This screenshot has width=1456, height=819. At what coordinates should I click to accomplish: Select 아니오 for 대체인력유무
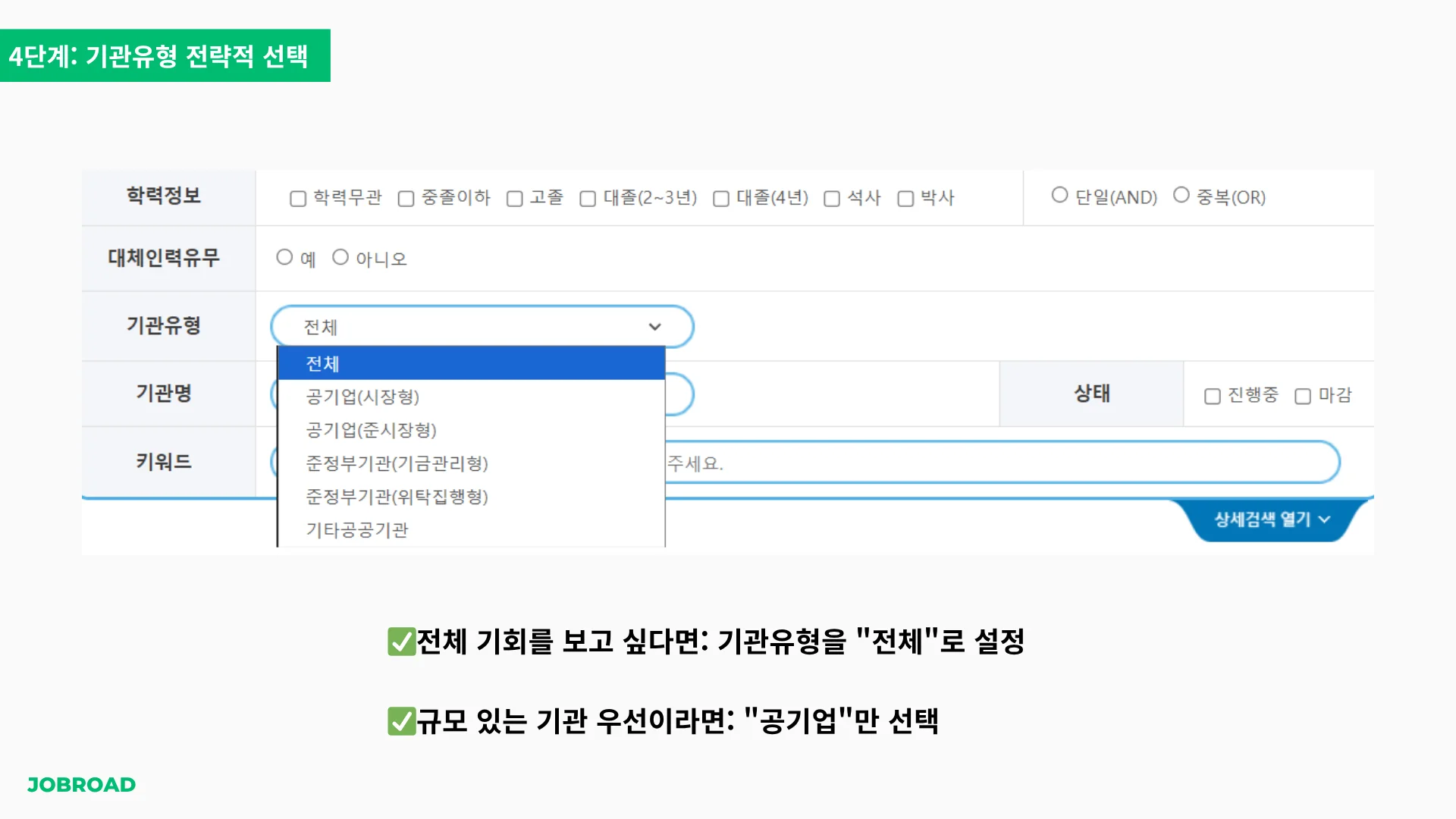tap(340, 257)
